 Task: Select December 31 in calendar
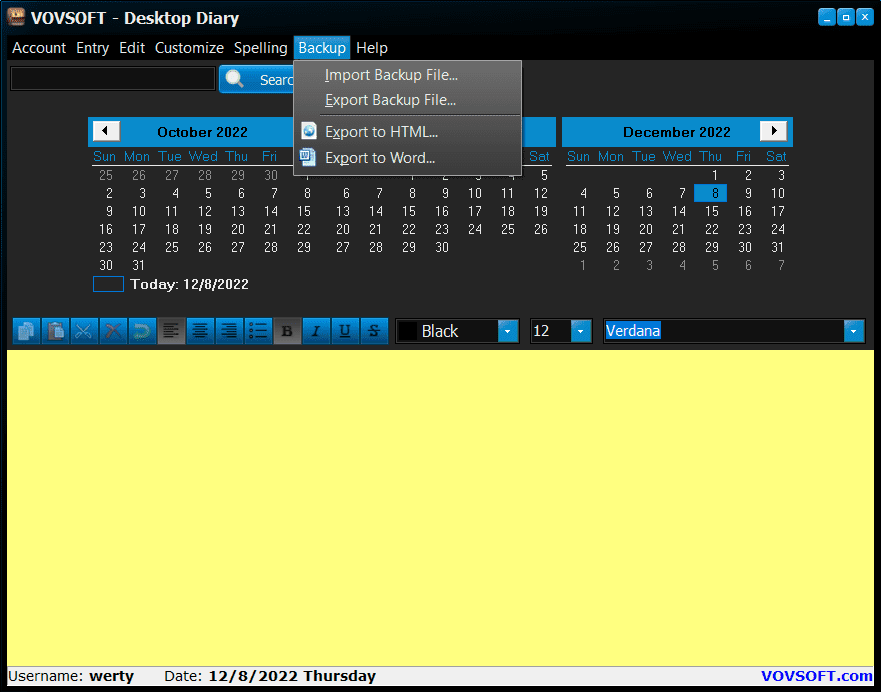coord(778,247)
